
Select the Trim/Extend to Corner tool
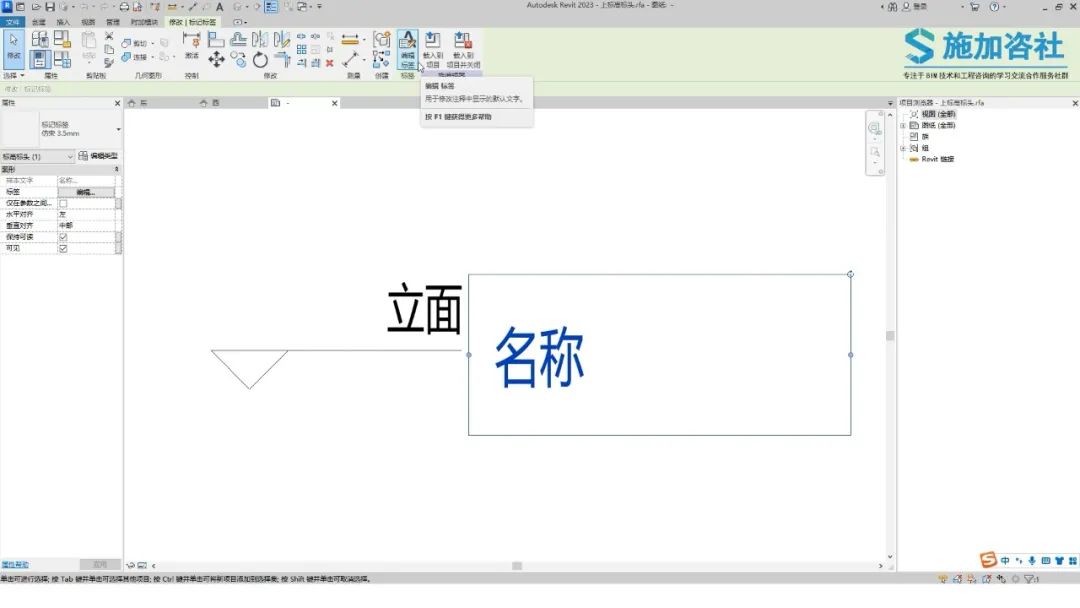[282, 60]
